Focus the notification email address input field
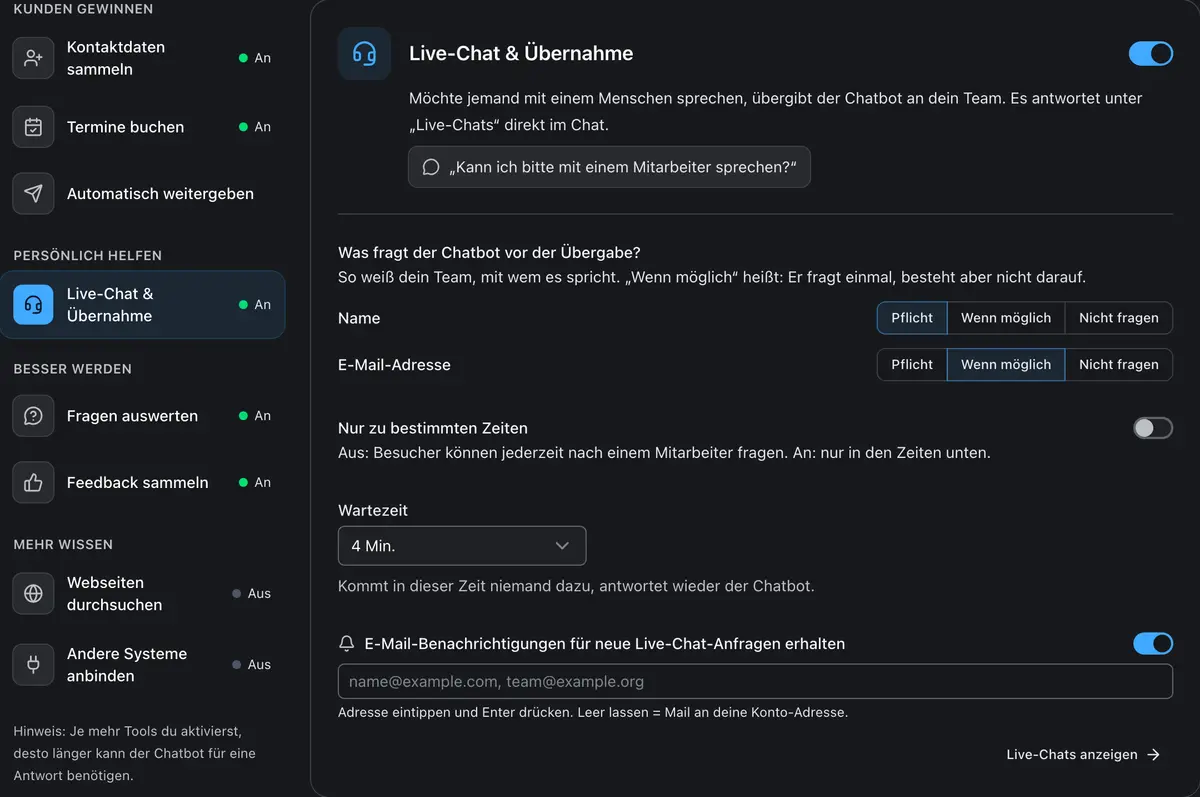Viewport: 1200px width, 797px height. [x=755, y=682]
